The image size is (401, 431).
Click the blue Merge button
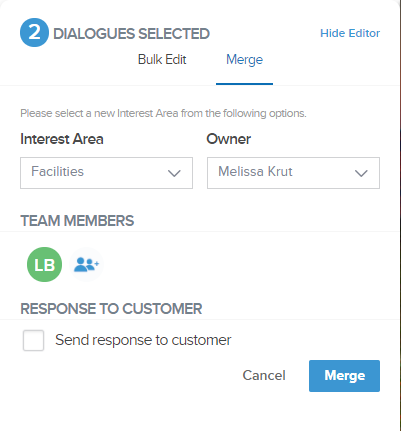(344, 376)
